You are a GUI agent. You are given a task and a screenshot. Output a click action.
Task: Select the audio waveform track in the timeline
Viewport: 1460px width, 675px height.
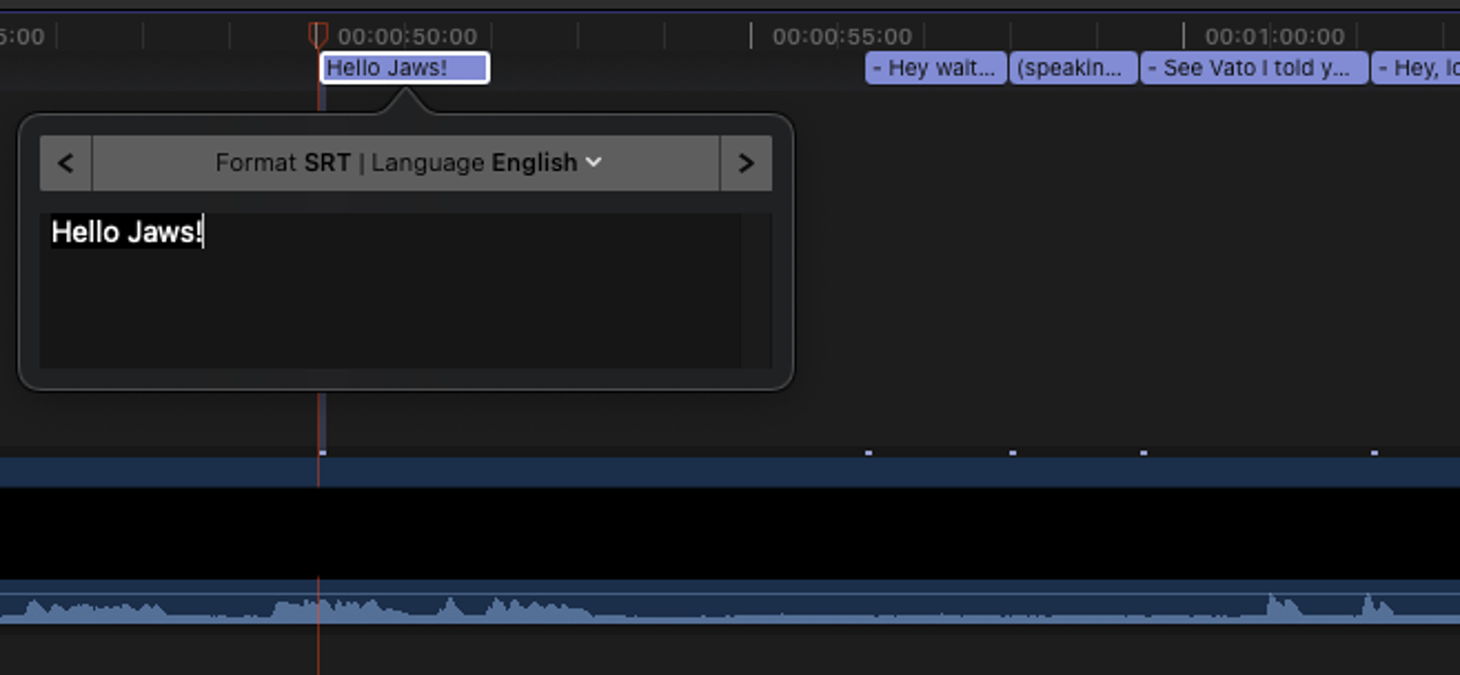pos(730,601)
